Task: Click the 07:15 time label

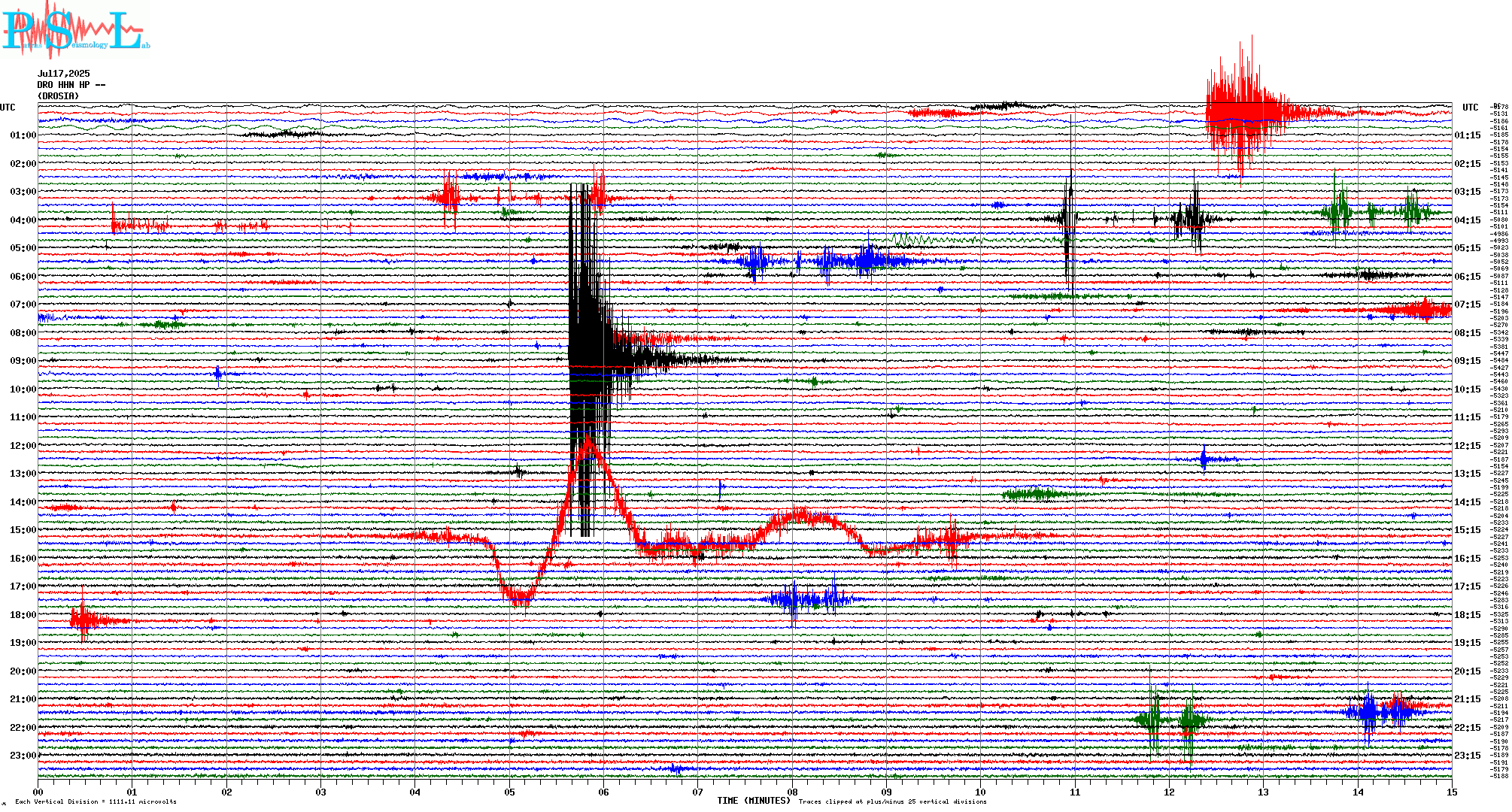Action: pos(1468,304)
